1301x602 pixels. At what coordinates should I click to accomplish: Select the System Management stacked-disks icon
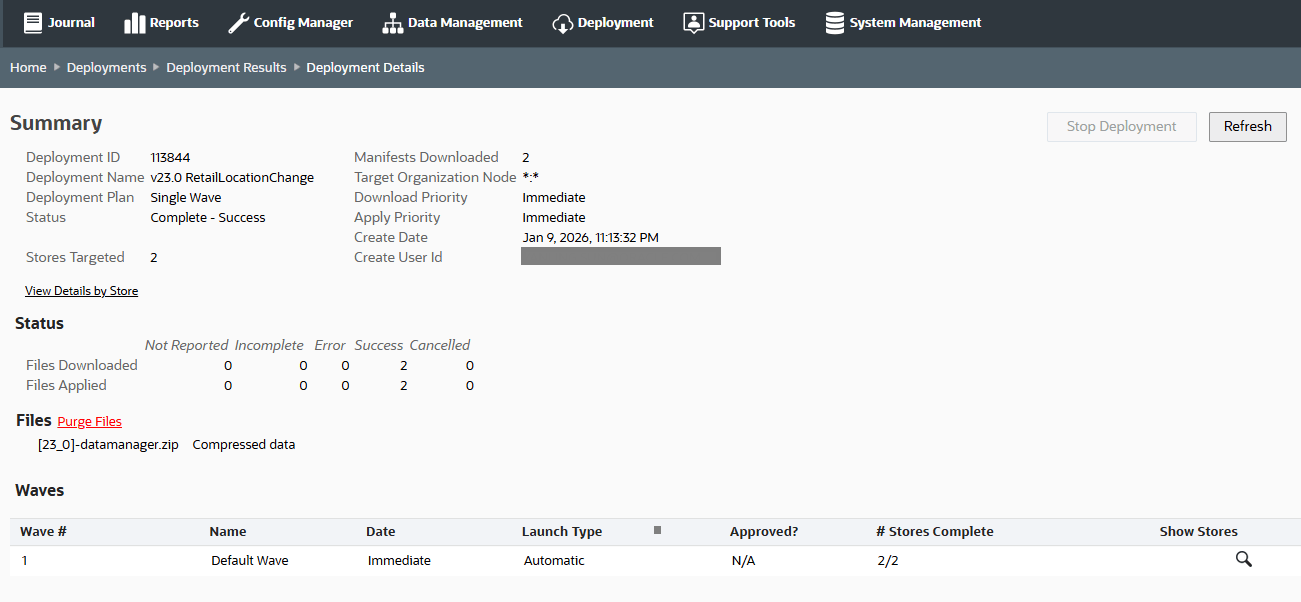pyautogui.click(x=836, y=21)
